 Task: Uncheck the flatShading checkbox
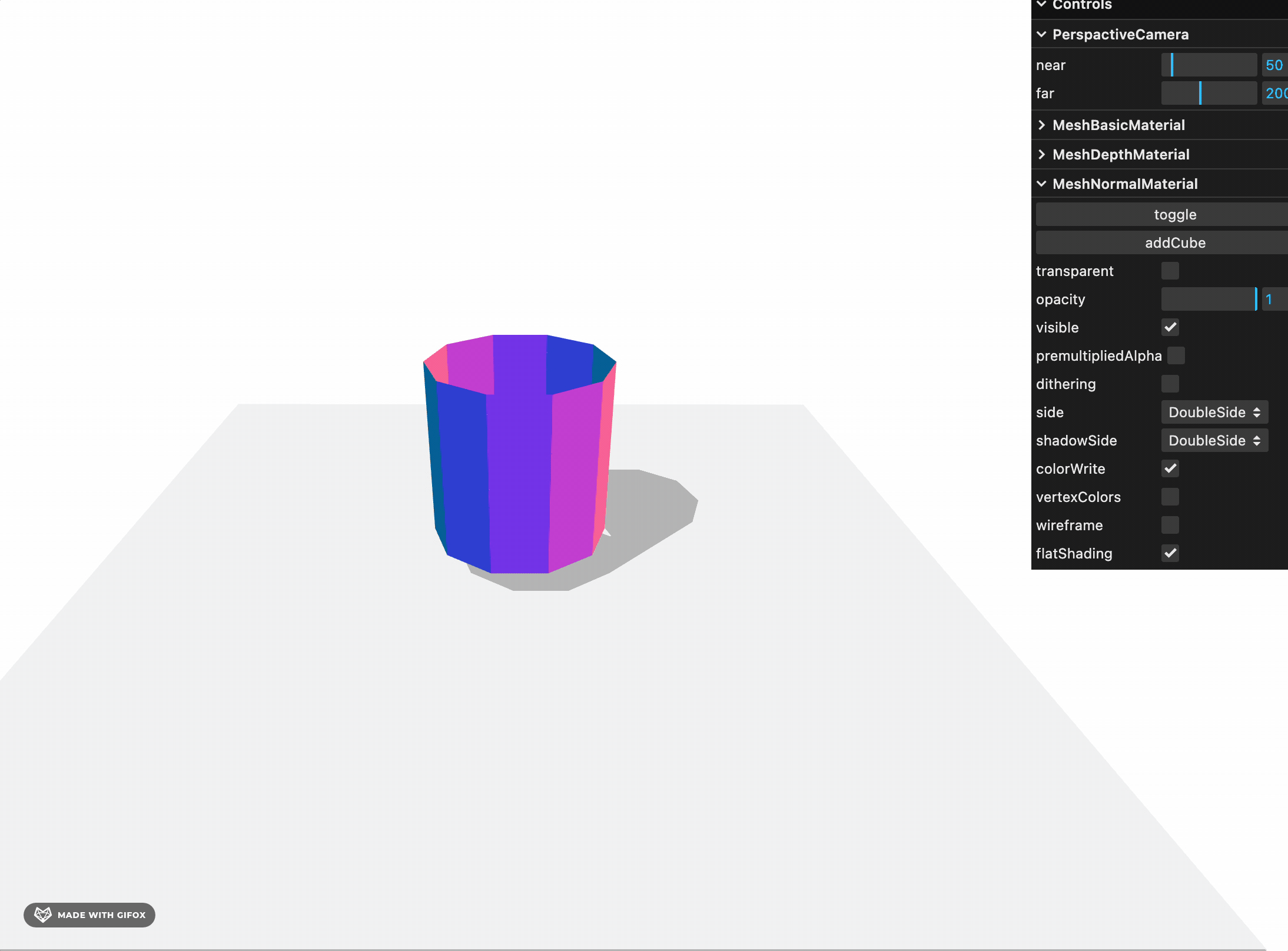1170,553
